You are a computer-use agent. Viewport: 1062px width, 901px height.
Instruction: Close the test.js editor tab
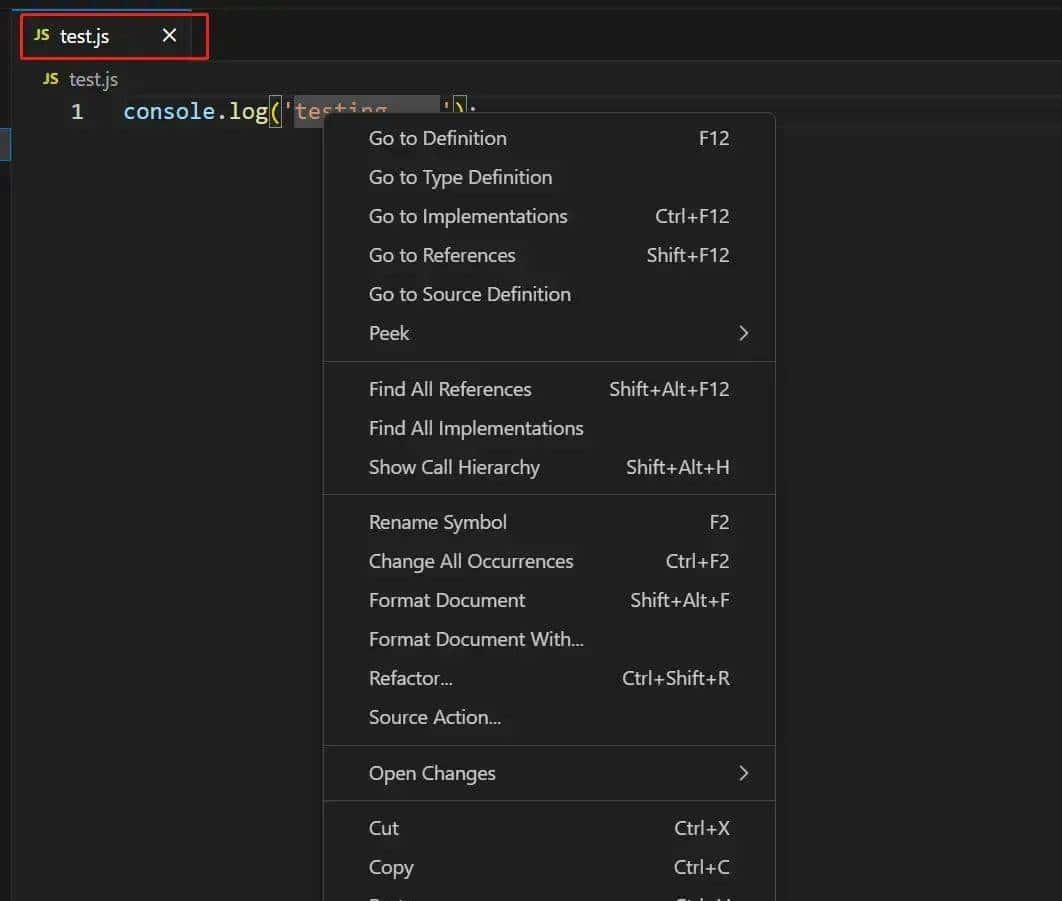pyautogui.click(x=168, y=35)
